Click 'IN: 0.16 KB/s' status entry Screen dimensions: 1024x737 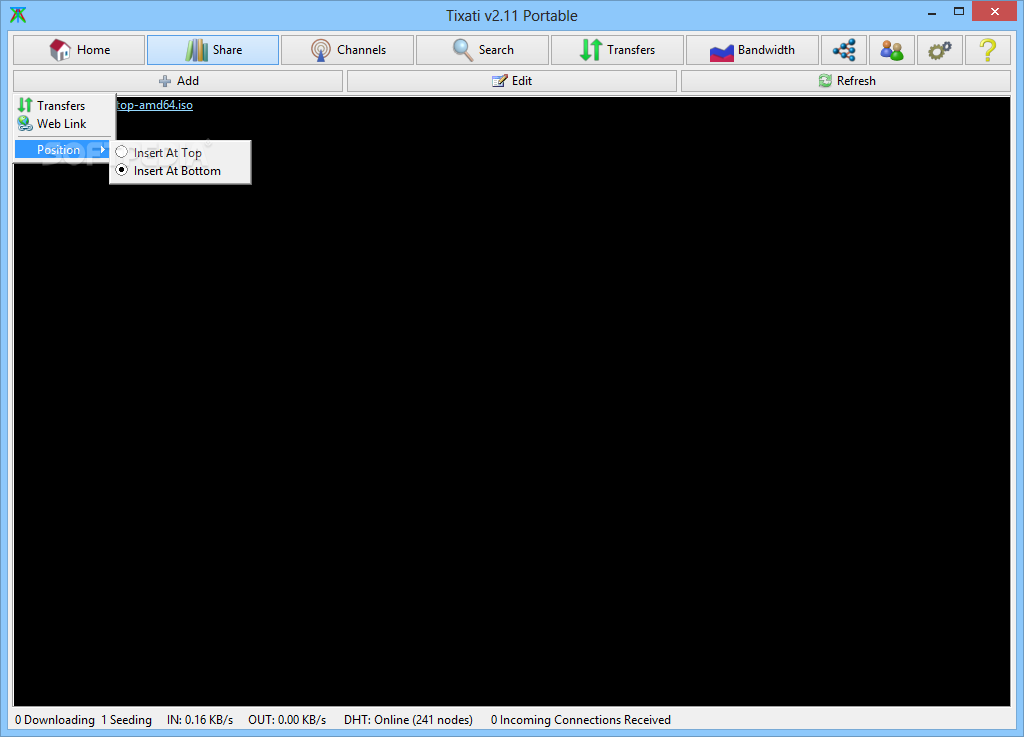(200, 719)
